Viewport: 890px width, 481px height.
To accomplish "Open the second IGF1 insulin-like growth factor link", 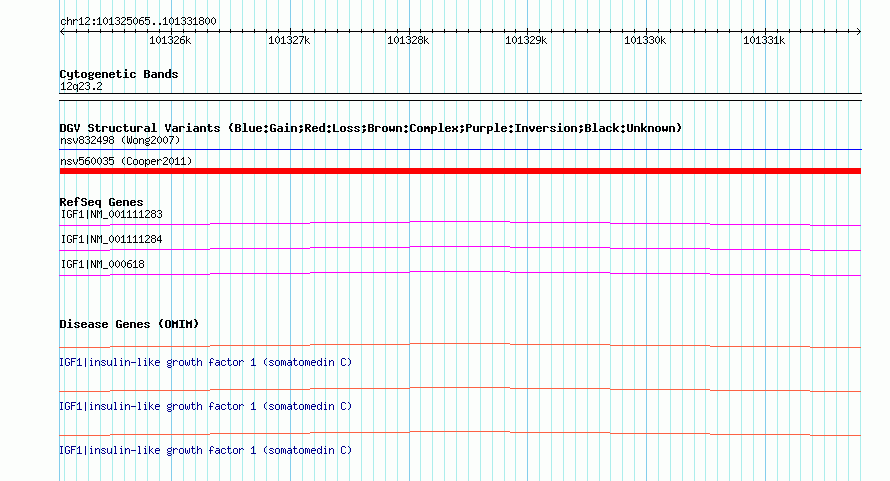I will [x=205, y=406].
